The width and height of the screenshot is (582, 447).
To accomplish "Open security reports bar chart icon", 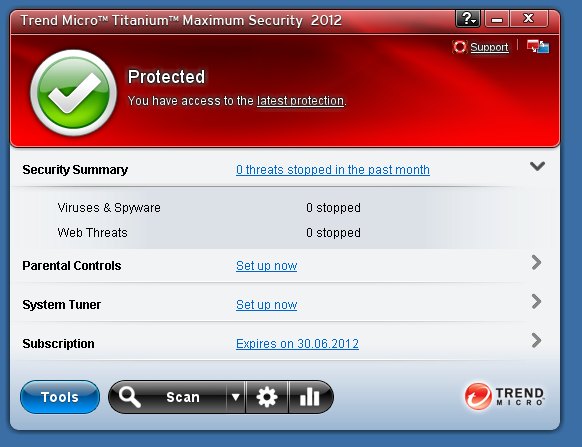I will (x=310, y=397).
